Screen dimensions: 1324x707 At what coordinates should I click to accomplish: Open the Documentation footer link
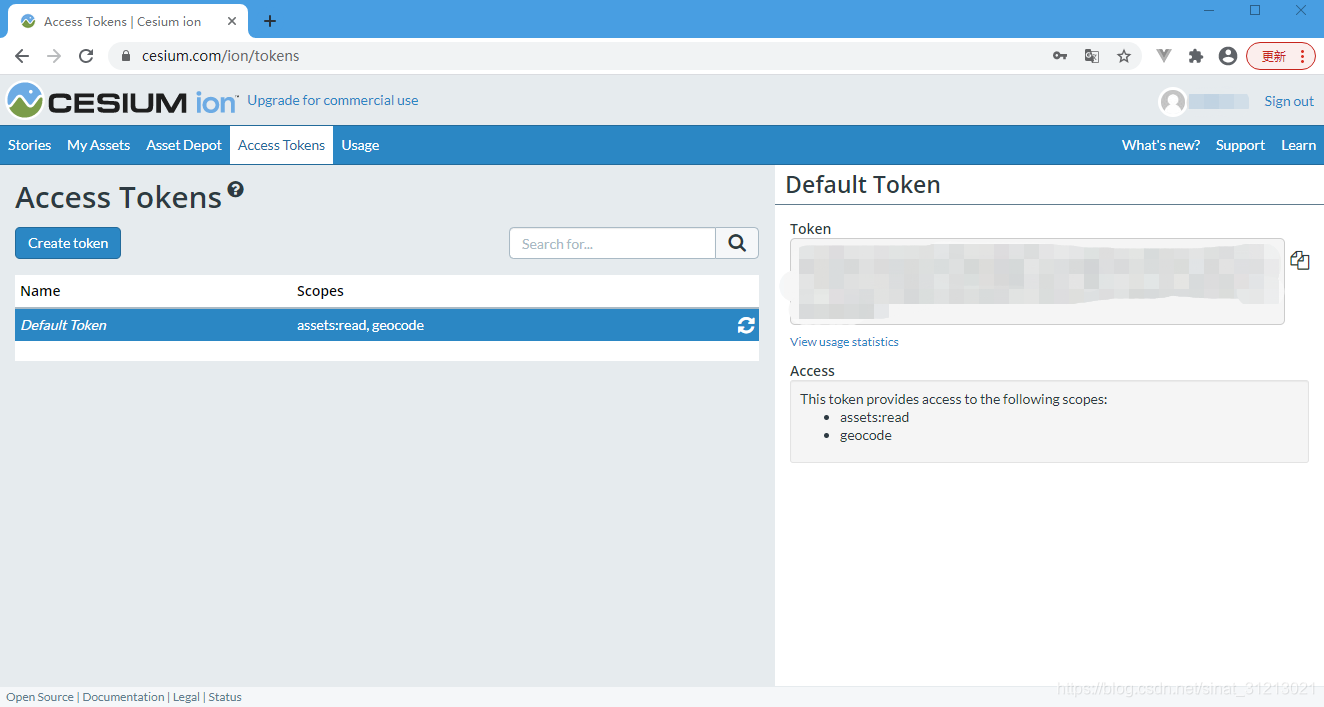point(123,697)
